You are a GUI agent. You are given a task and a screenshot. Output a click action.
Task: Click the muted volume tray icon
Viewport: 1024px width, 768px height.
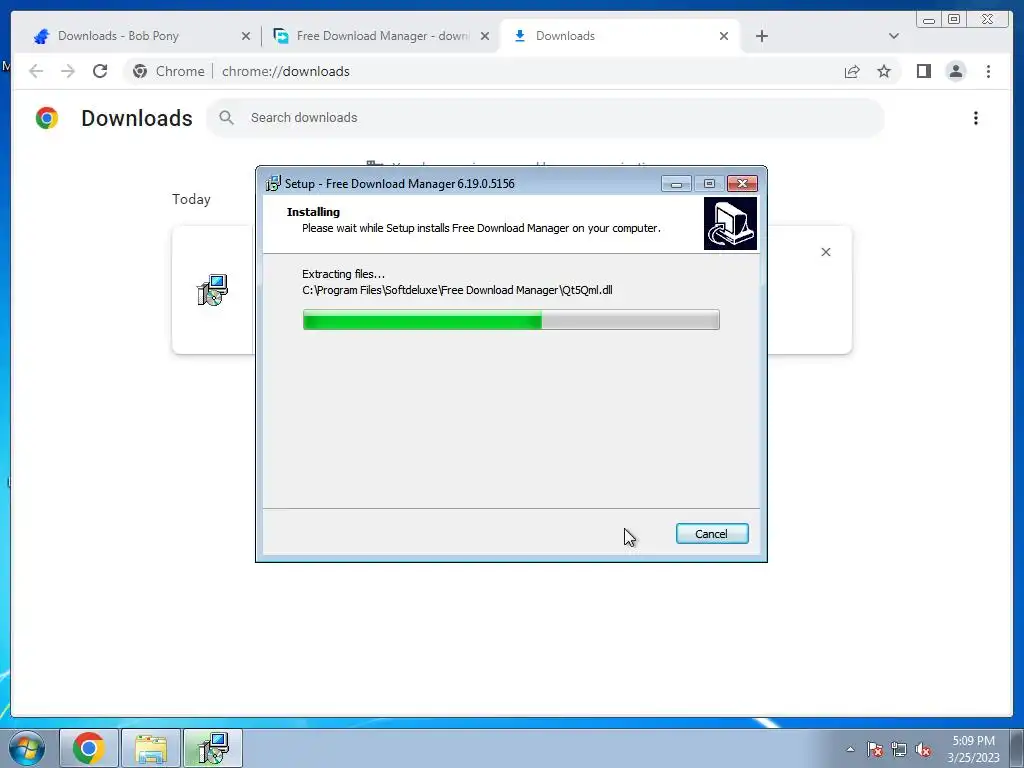[x=923, y=749]
